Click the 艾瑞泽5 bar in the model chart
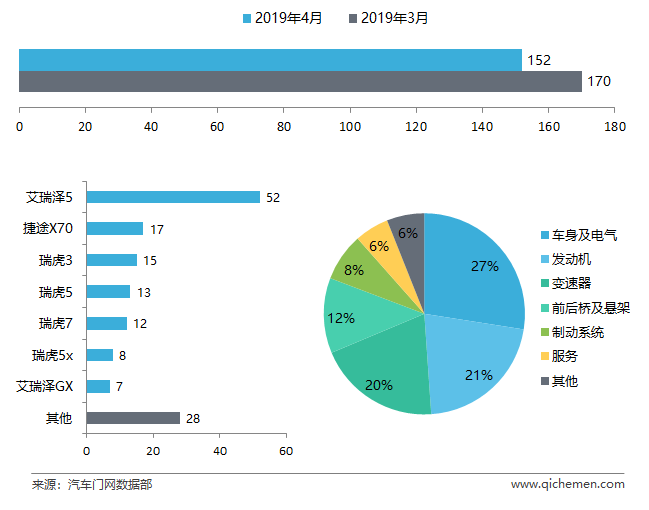Image resolution: width=649 pixels, height=510 pixels. coord(173,197)
